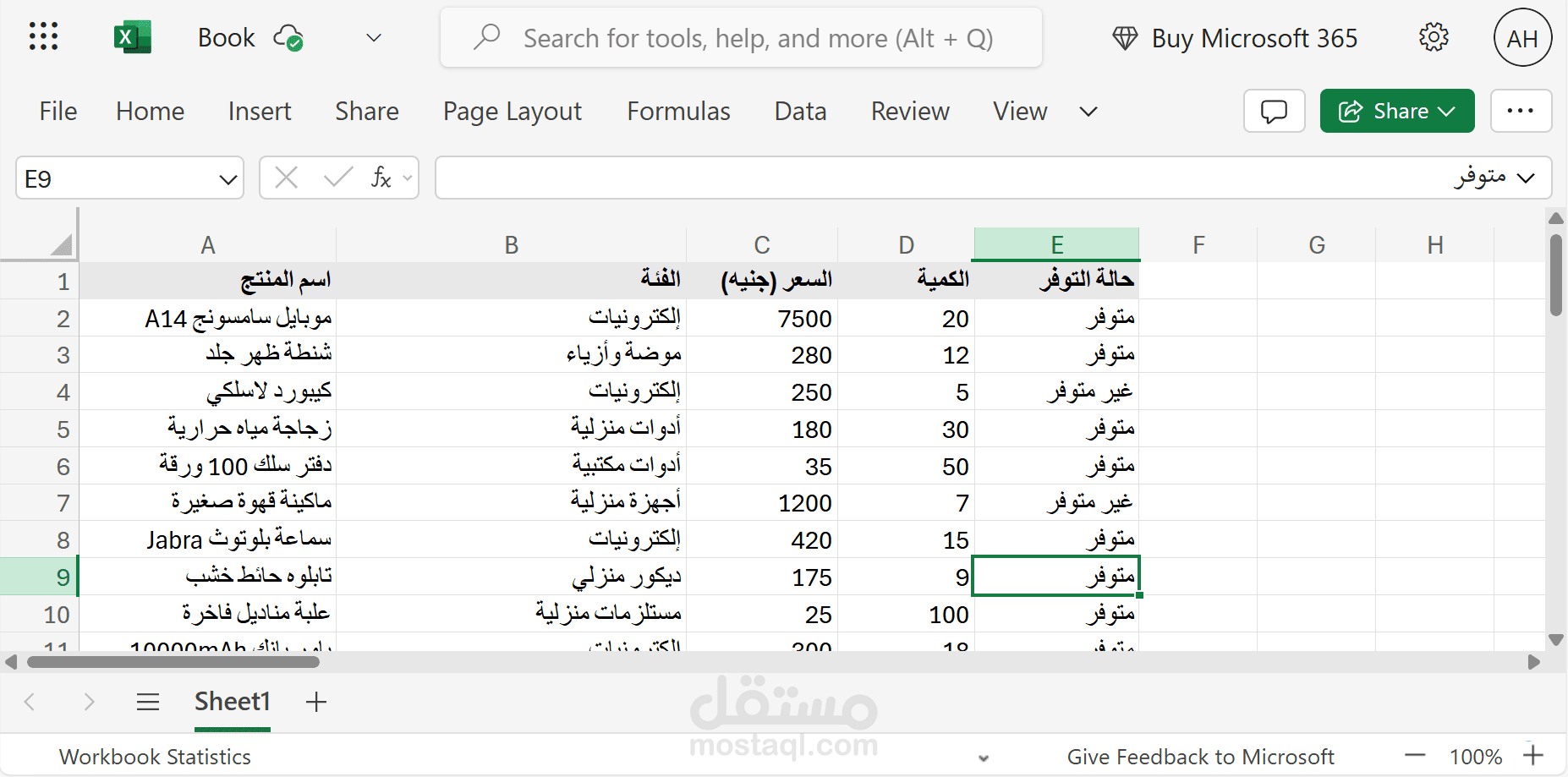Click Give Feedback to Microsoft

[x=1201, y=757]
